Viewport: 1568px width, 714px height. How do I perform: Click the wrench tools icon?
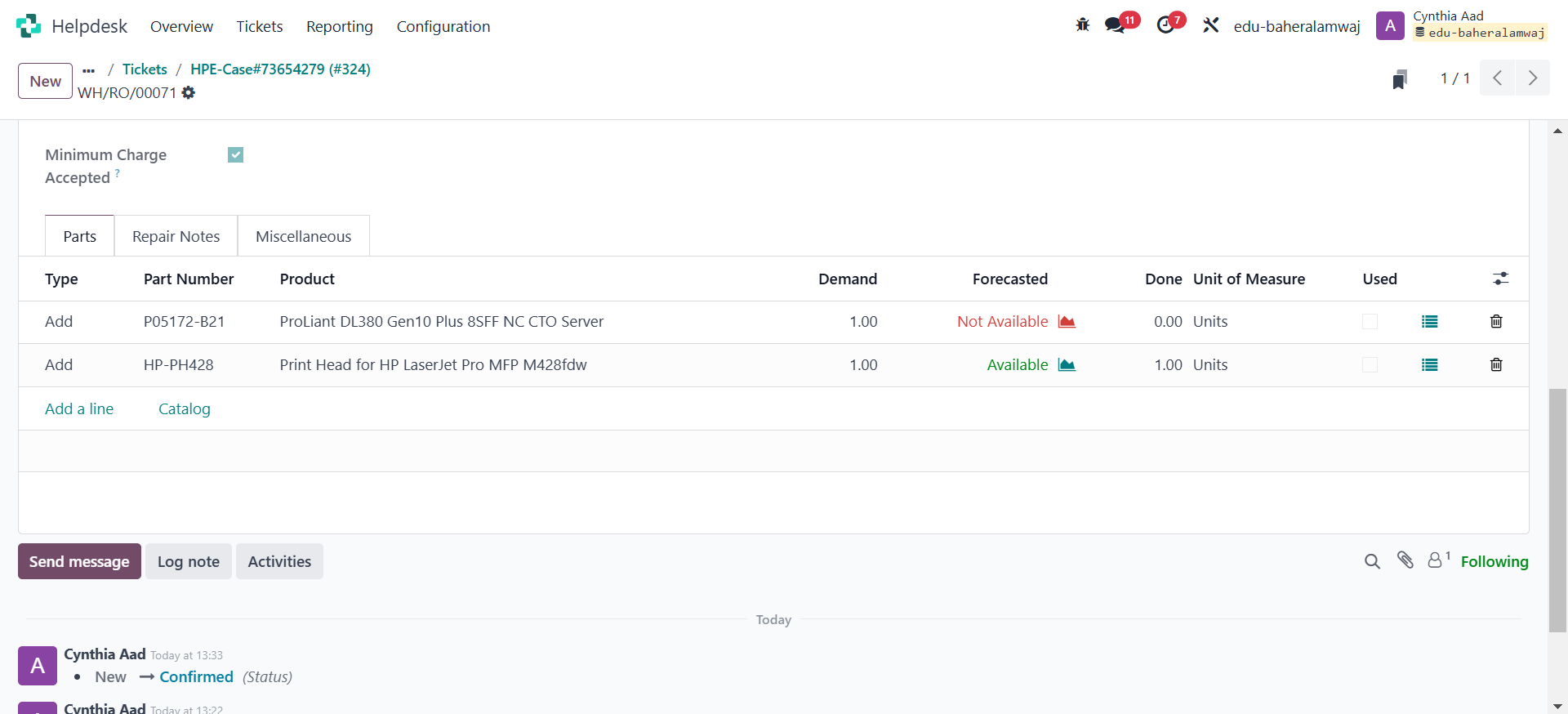tap(1210, 25)
